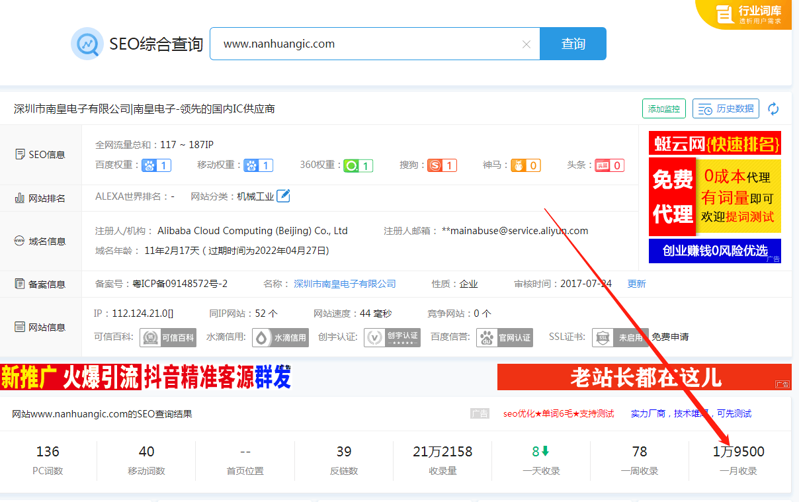Click the 创宇认证 badge
This screenshot has height=502, width=799.
tap(392, 337)
